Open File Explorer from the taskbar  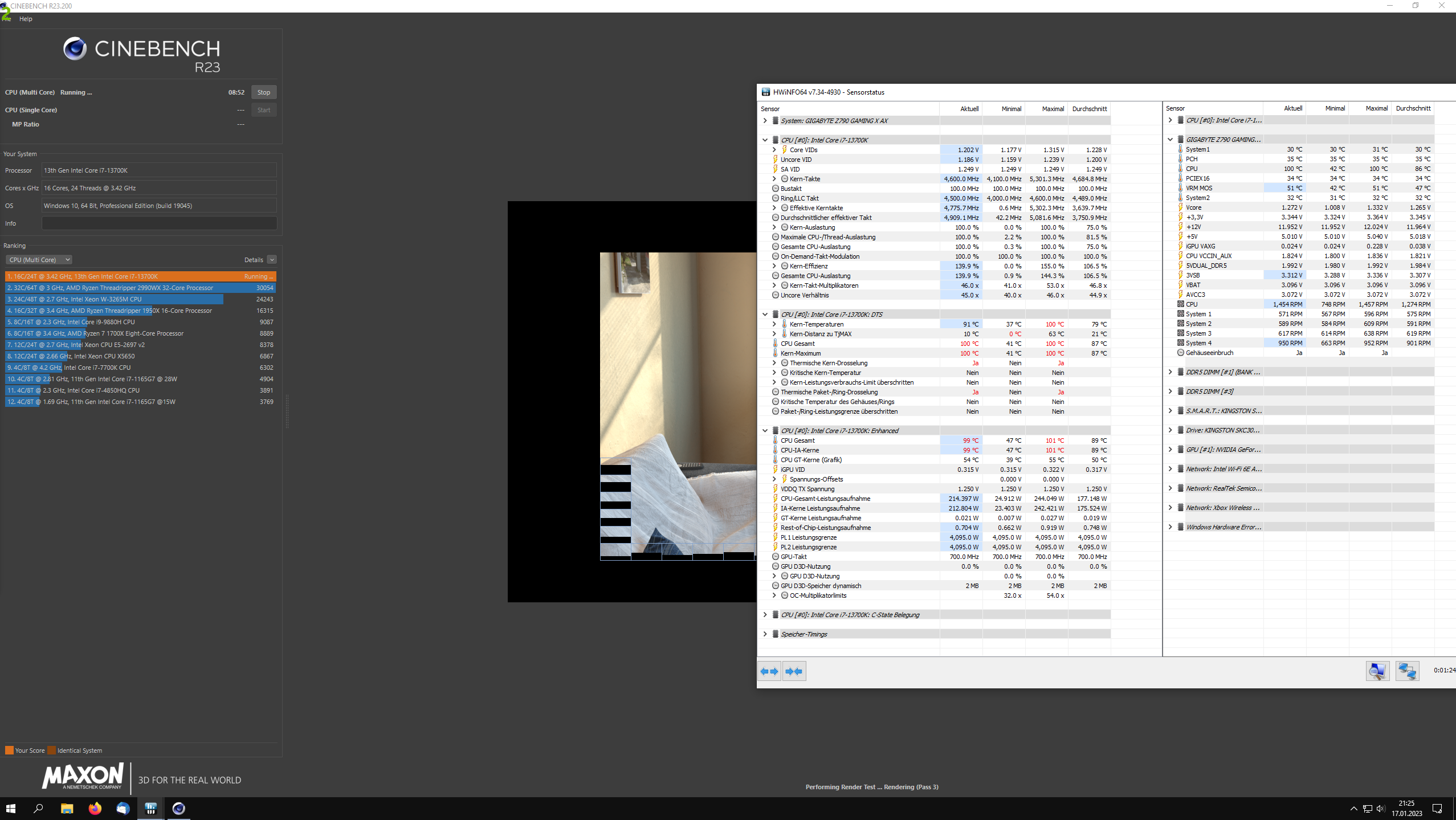click(67, 808)
